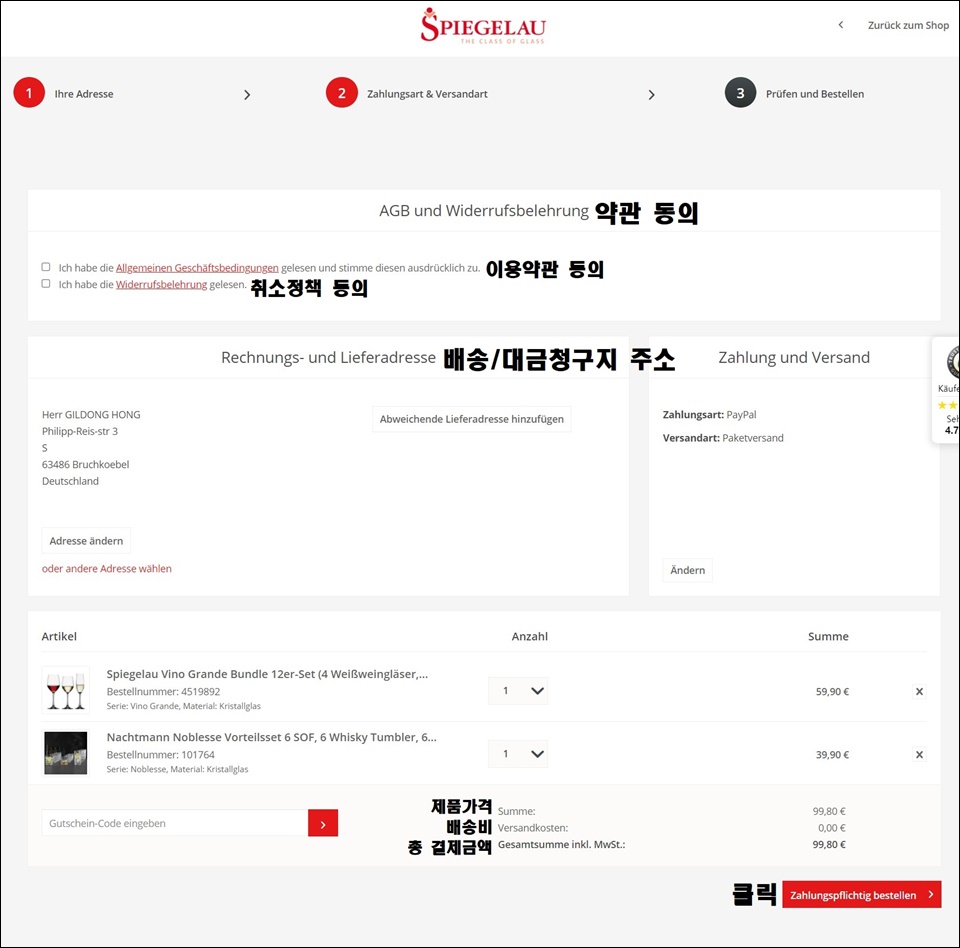
Task: Click the 59,90 € item price
Action: [832, 691]
